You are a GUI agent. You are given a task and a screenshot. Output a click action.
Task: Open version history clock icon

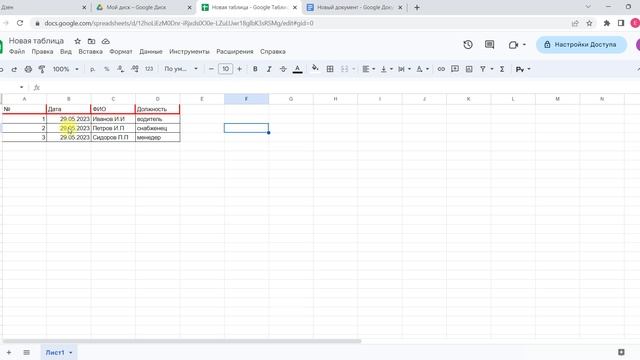(x=468, y=44)
